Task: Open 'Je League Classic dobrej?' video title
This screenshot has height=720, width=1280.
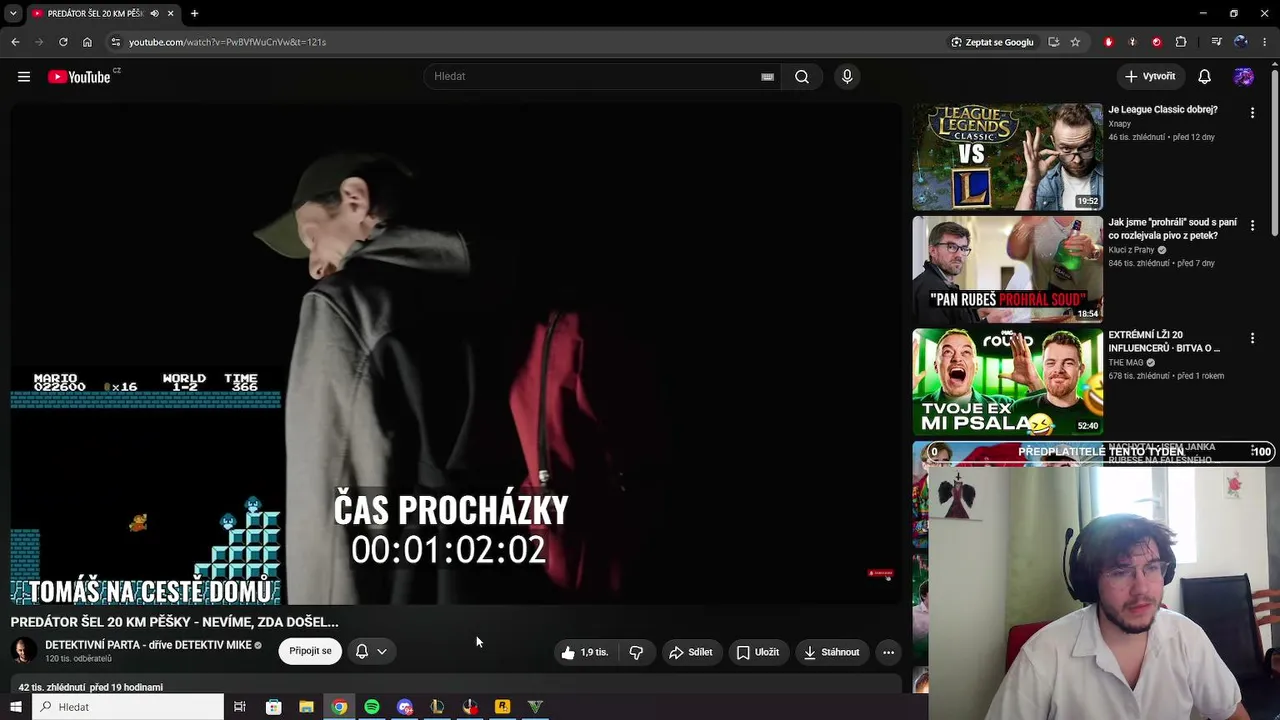Action: point(1163,110)
